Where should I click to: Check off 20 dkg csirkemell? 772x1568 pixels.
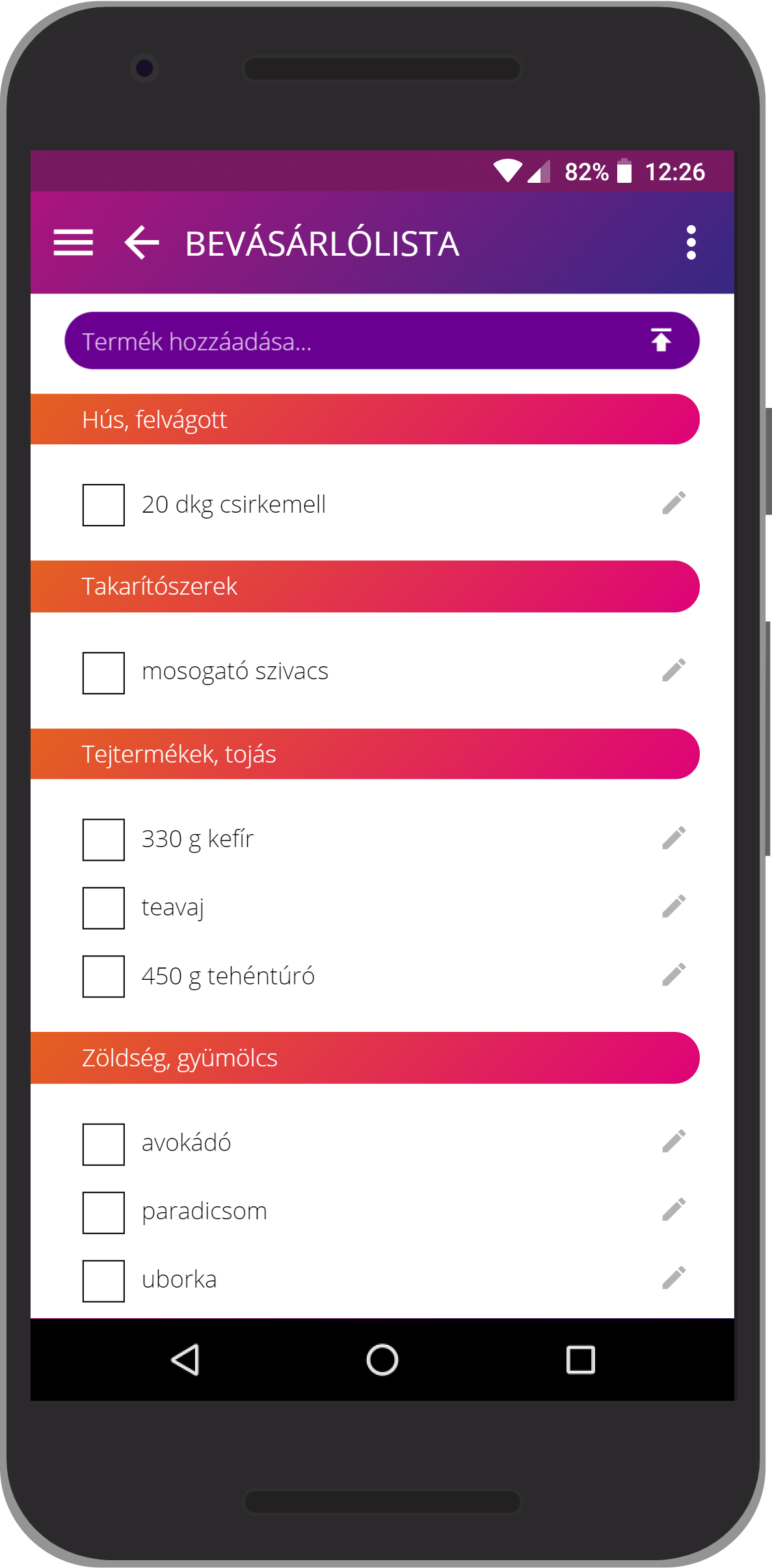[103, 505]
